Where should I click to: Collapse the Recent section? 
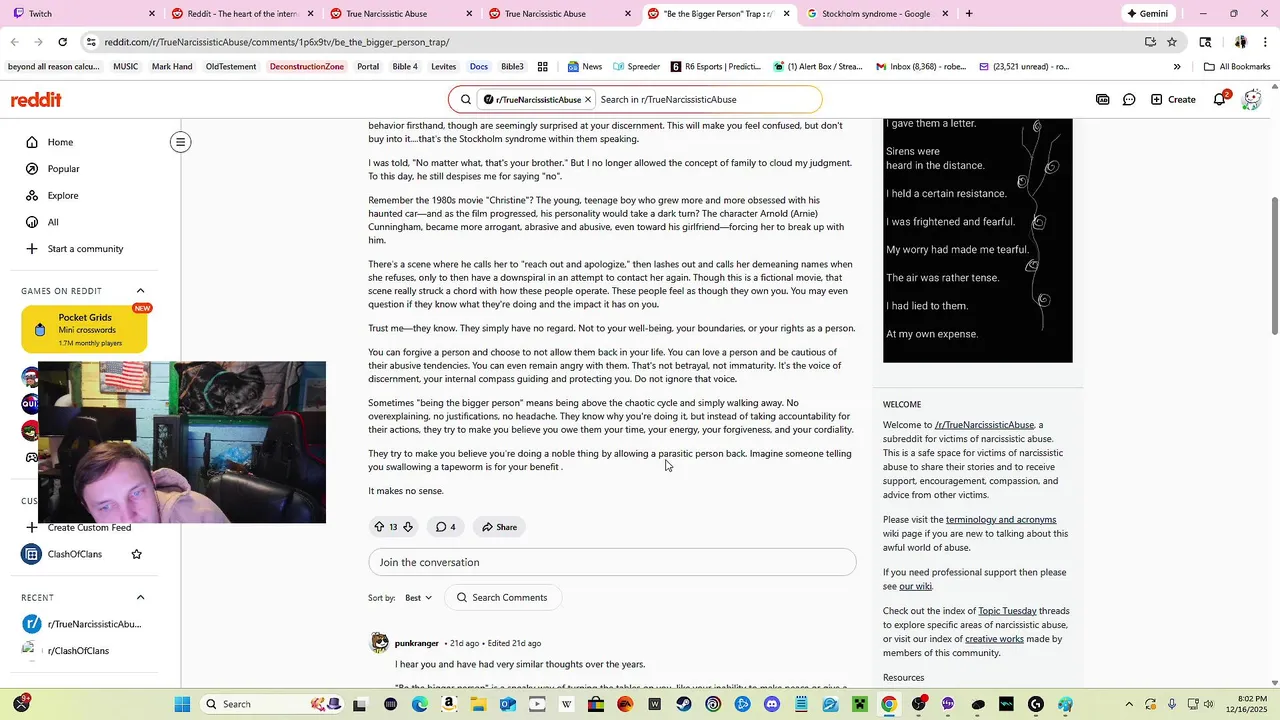[x=140, y=598]
